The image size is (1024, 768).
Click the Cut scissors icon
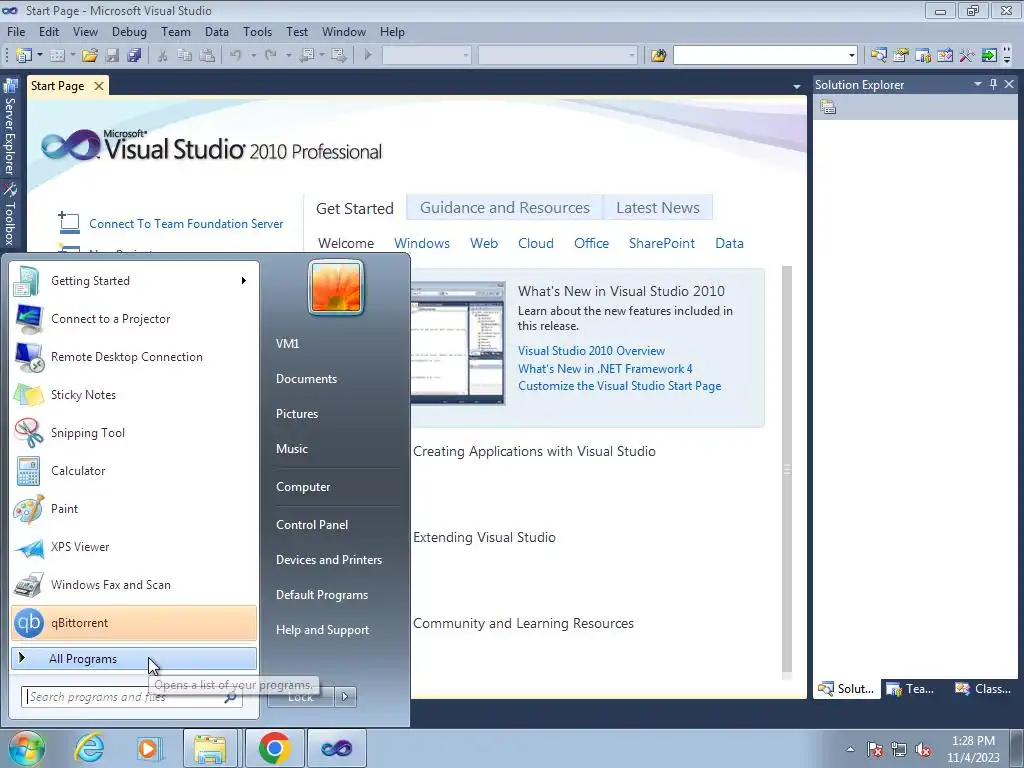[162, 56]
